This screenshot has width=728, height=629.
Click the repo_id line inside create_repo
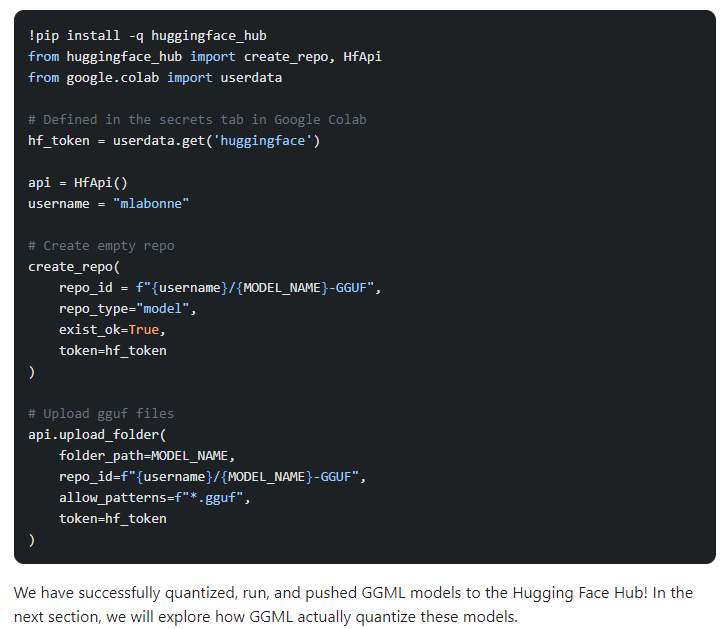click(220, 287)
